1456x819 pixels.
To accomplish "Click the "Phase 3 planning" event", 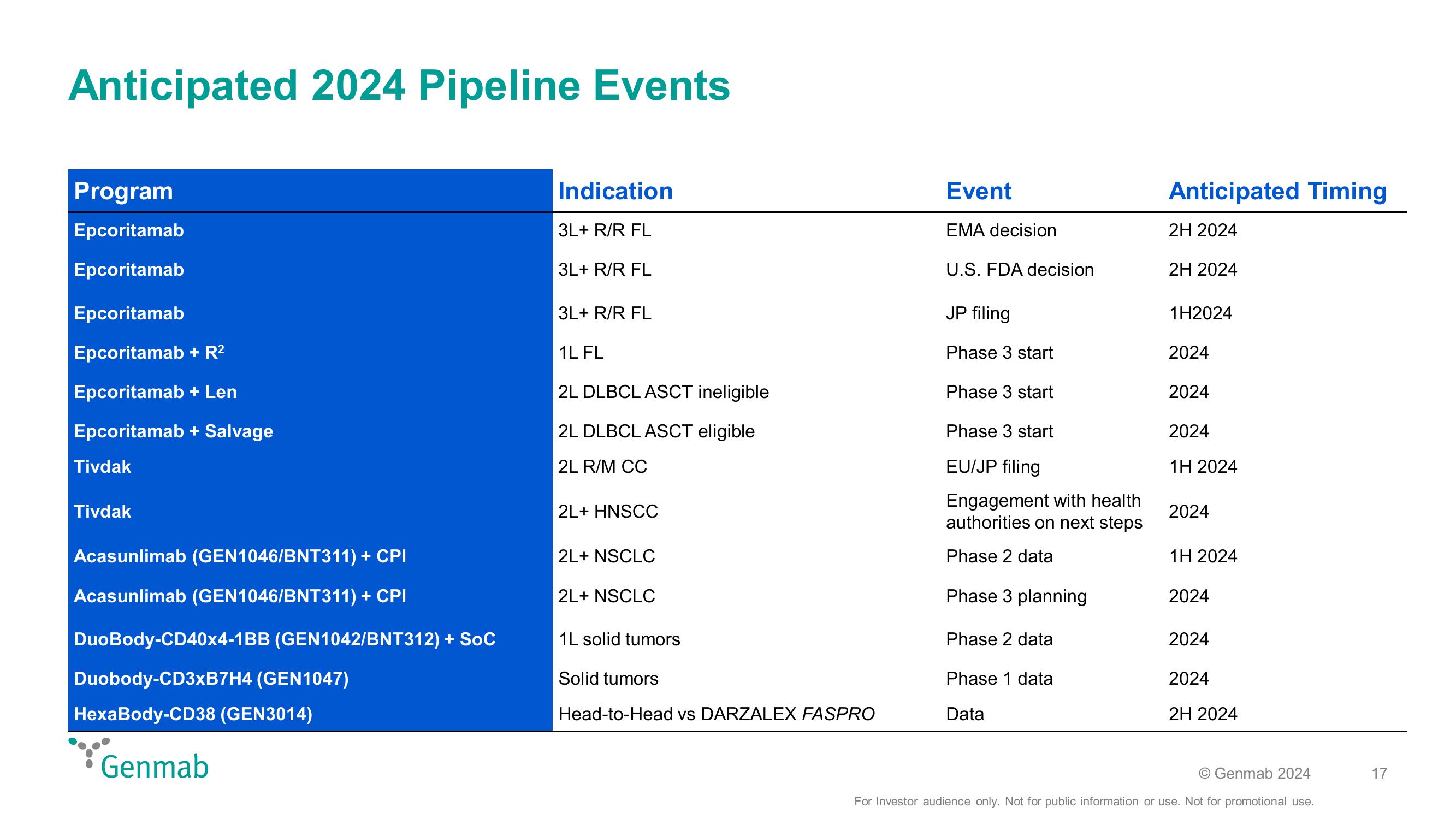I will pos(1016,596).
